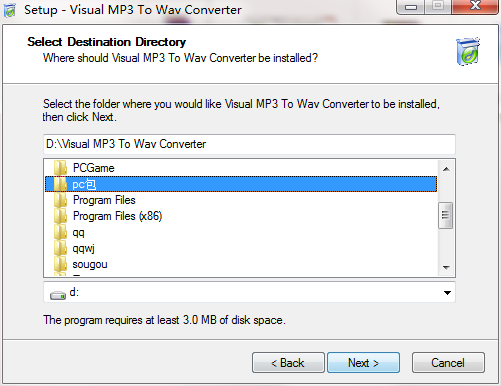Choose the qqwj folder entry
This screenshot has width=501, height=386.
[83, 248]
